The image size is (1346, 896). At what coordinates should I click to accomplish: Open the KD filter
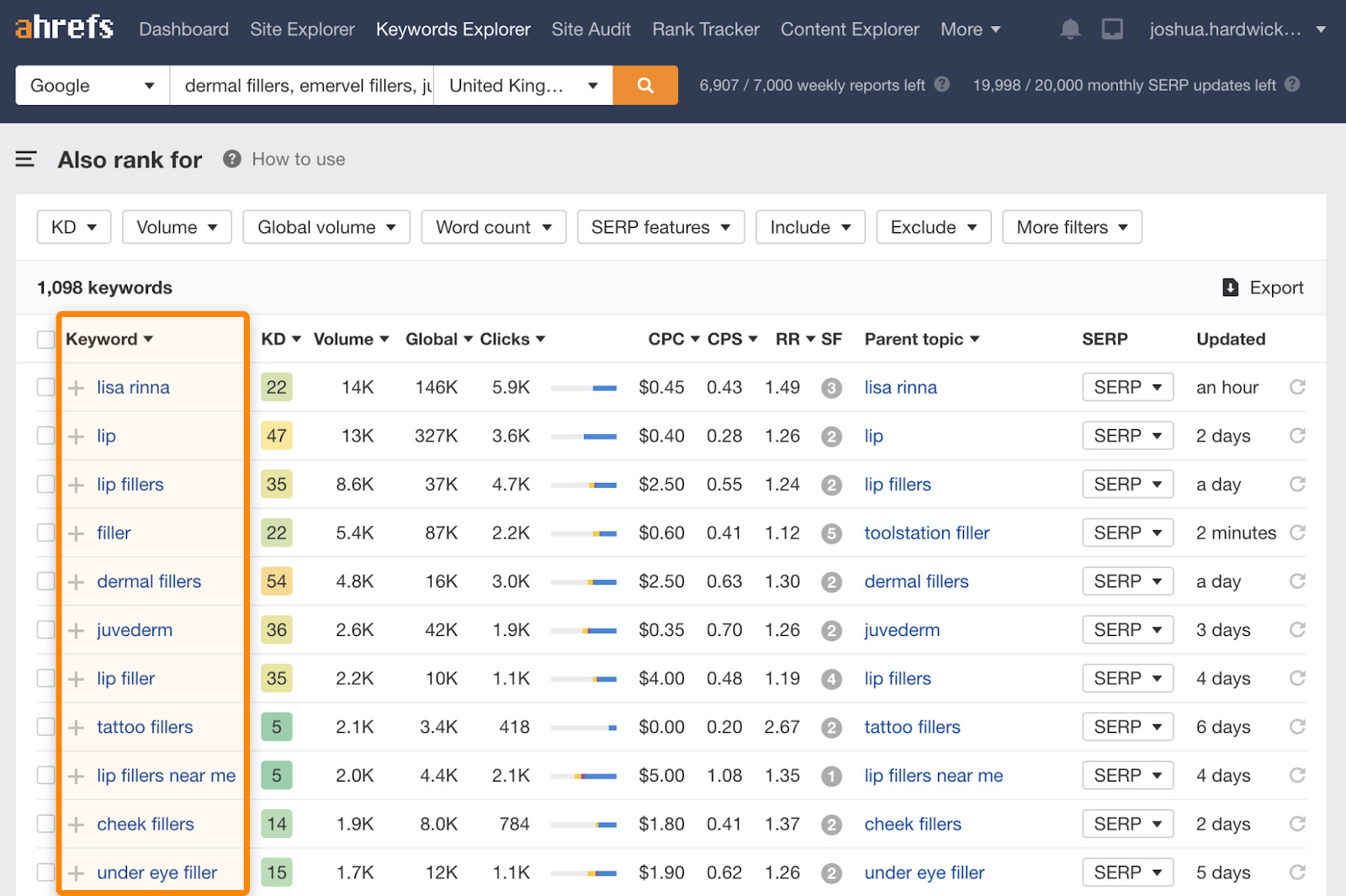pos(73,226)
